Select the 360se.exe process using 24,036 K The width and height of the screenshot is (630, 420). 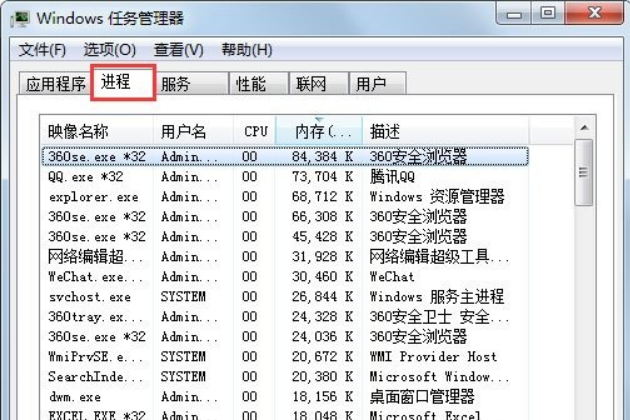pos(285,336)
